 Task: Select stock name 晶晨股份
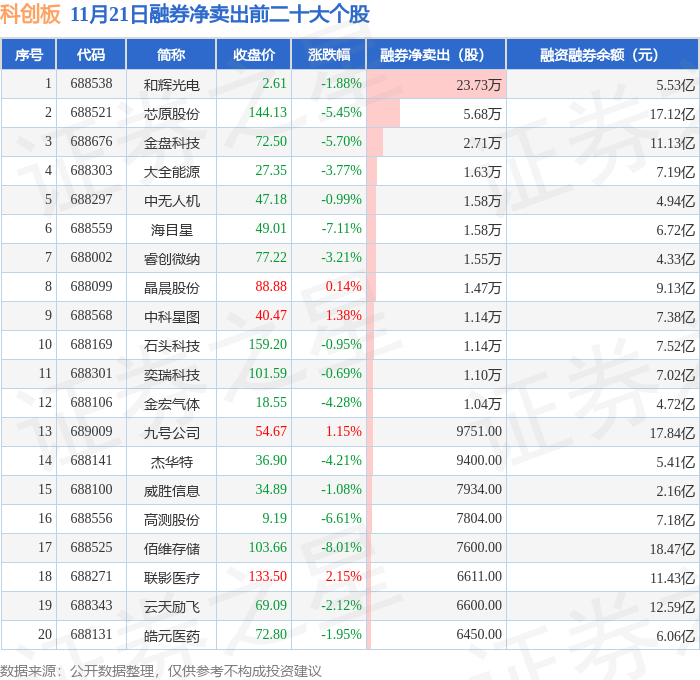pos(171,288)
